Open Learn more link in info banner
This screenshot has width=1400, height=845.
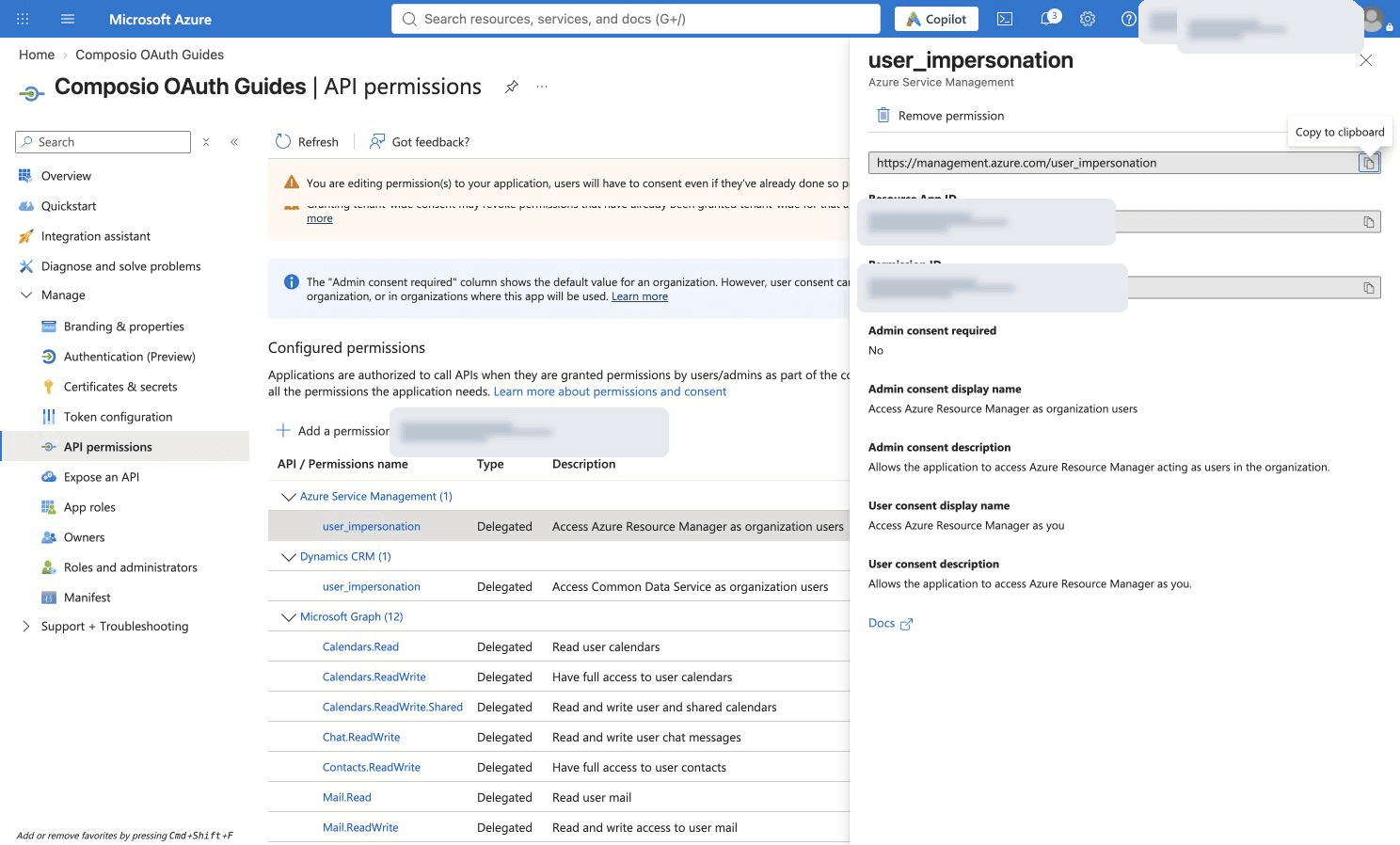pos(640,296)
